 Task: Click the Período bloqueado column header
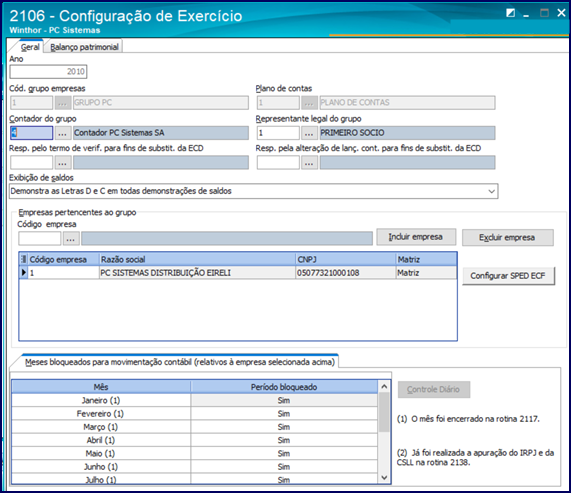(x=284, y=387)
